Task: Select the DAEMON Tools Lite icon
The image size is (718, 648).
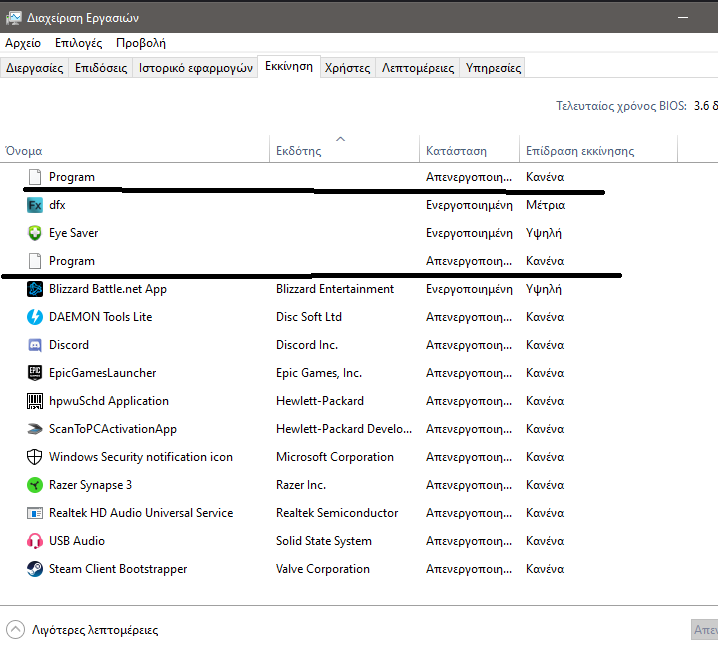Action: click(35, 317)
